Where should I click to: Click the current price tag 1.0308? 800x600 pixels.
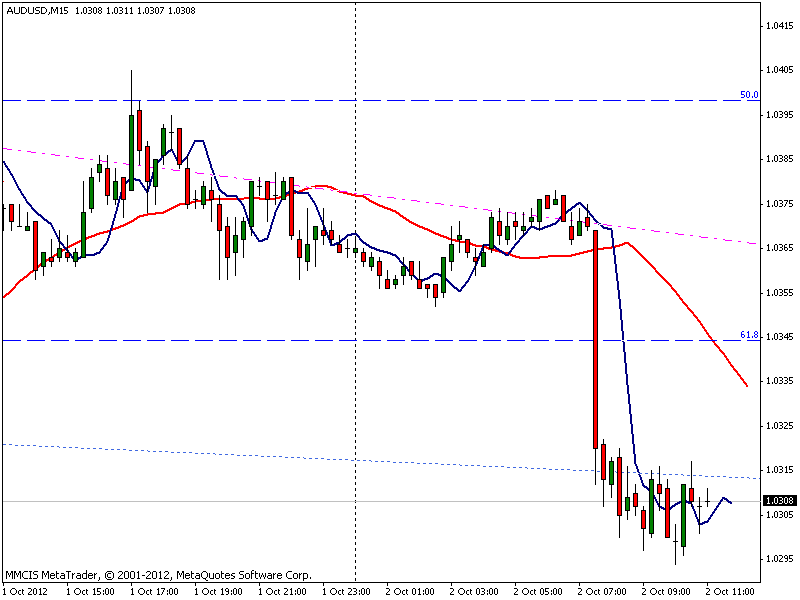[780, 501]
